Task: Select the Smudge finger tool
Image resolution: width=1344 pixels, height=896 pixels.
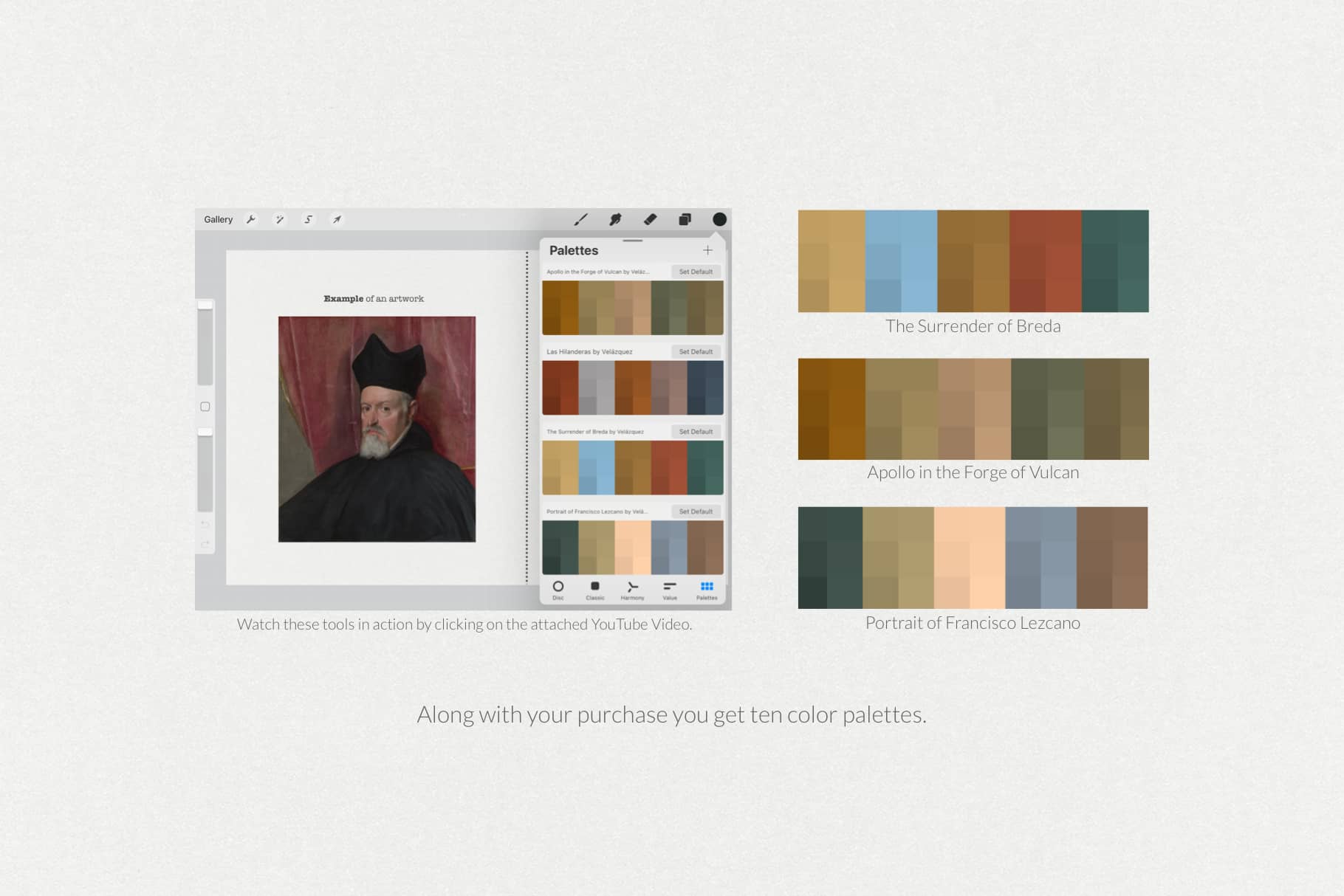Action: point(615,219)
